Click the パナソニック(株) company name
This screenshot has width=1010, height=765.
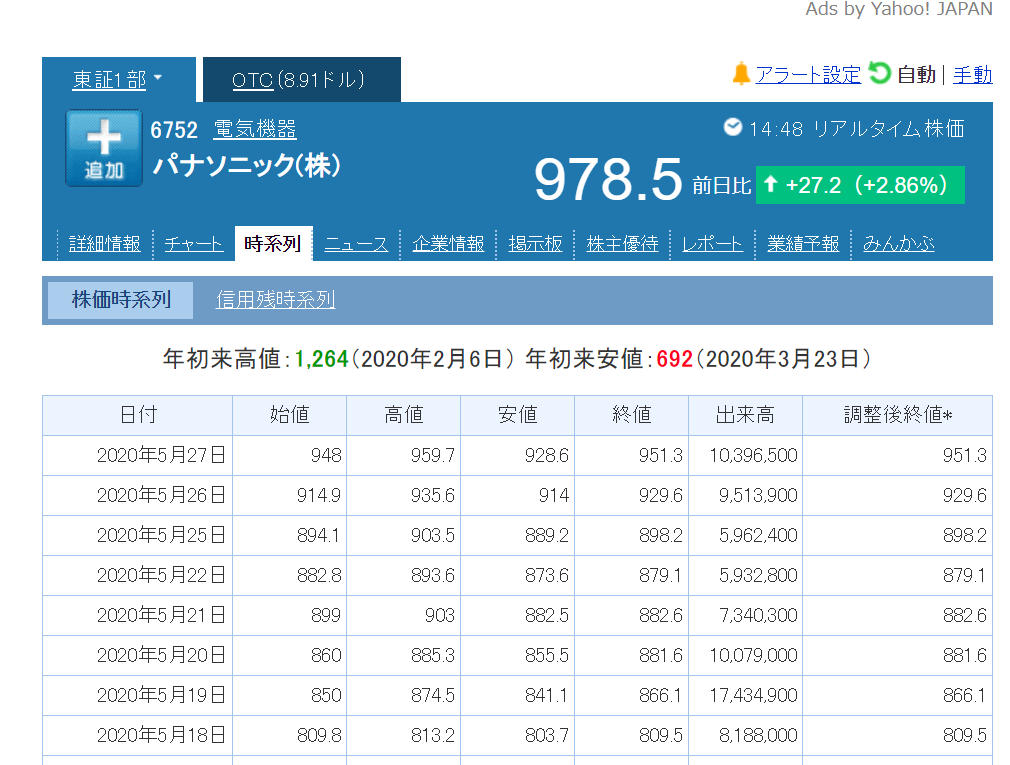point(246,166)
